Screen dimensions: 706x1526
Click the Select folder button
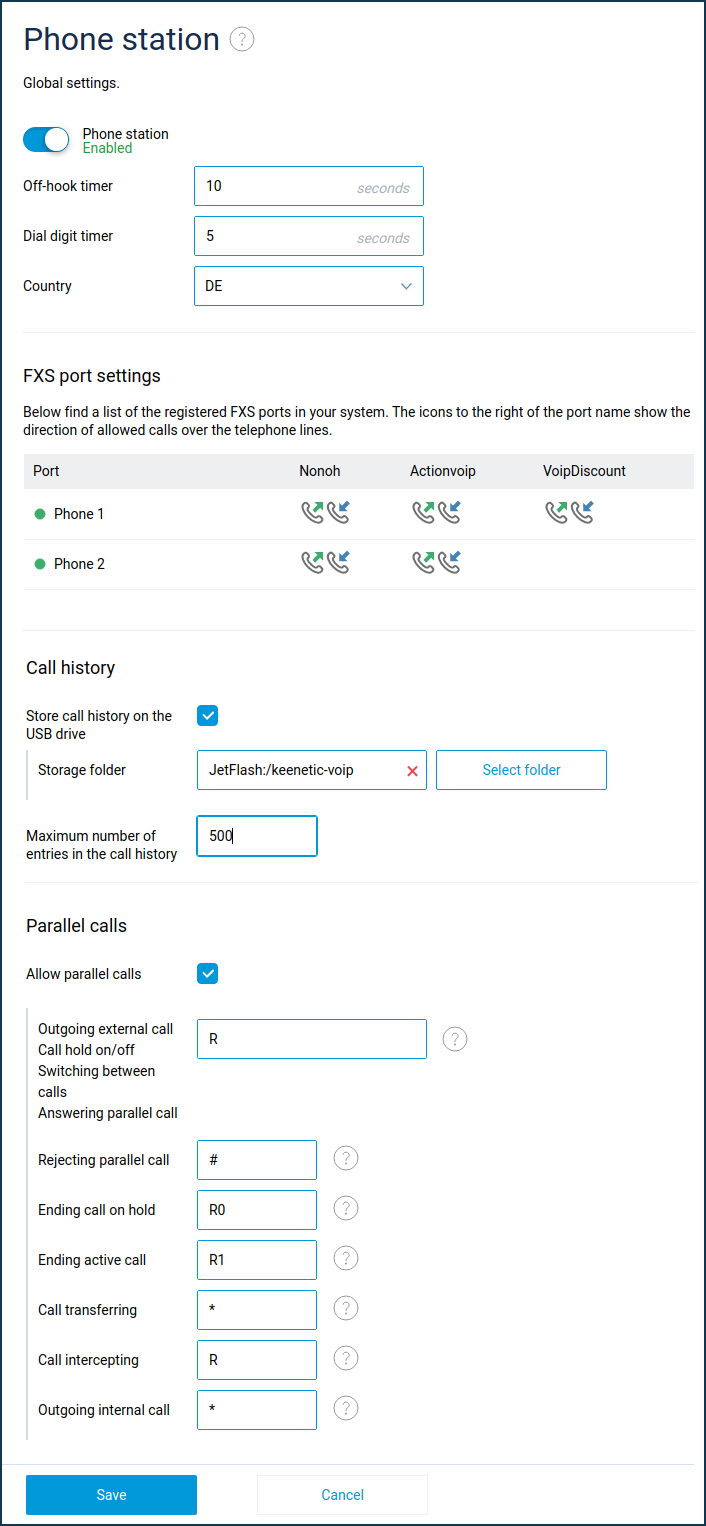(521, 770)
